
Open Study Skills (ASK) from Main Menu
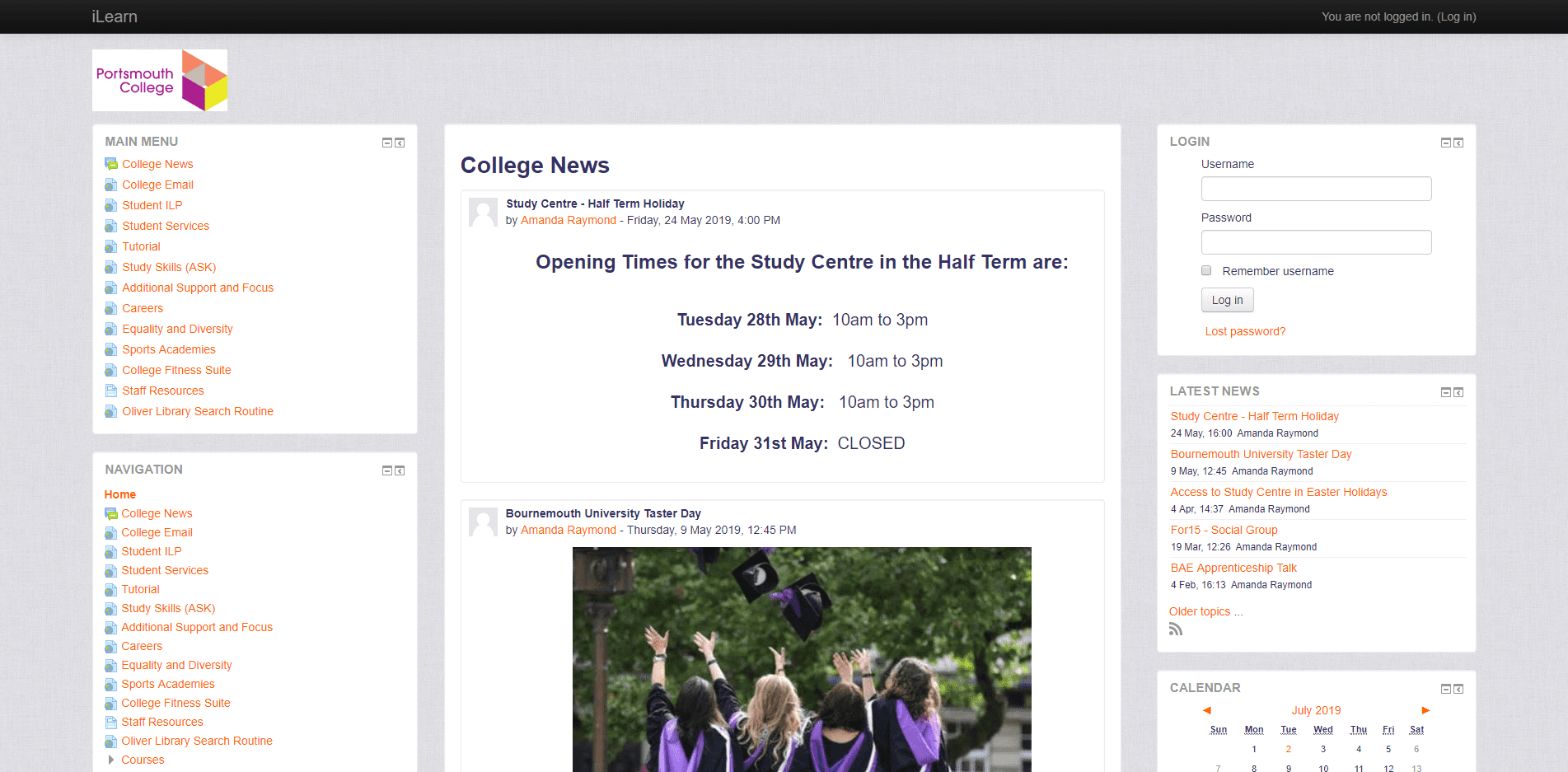169,267
